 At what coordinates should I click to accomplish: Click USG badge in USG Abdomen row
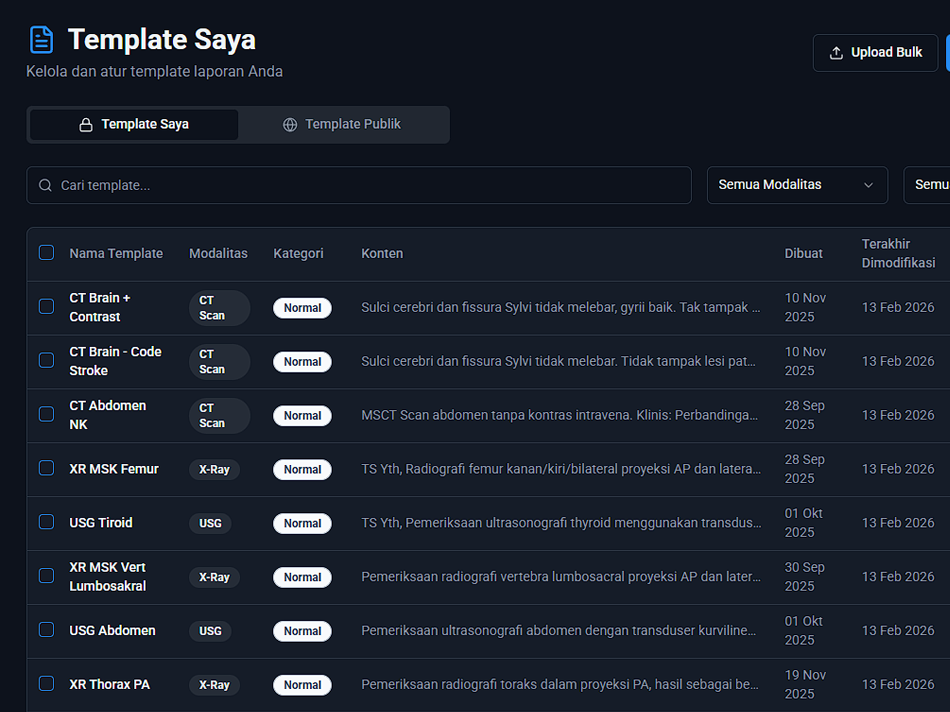tap(210, 631)
